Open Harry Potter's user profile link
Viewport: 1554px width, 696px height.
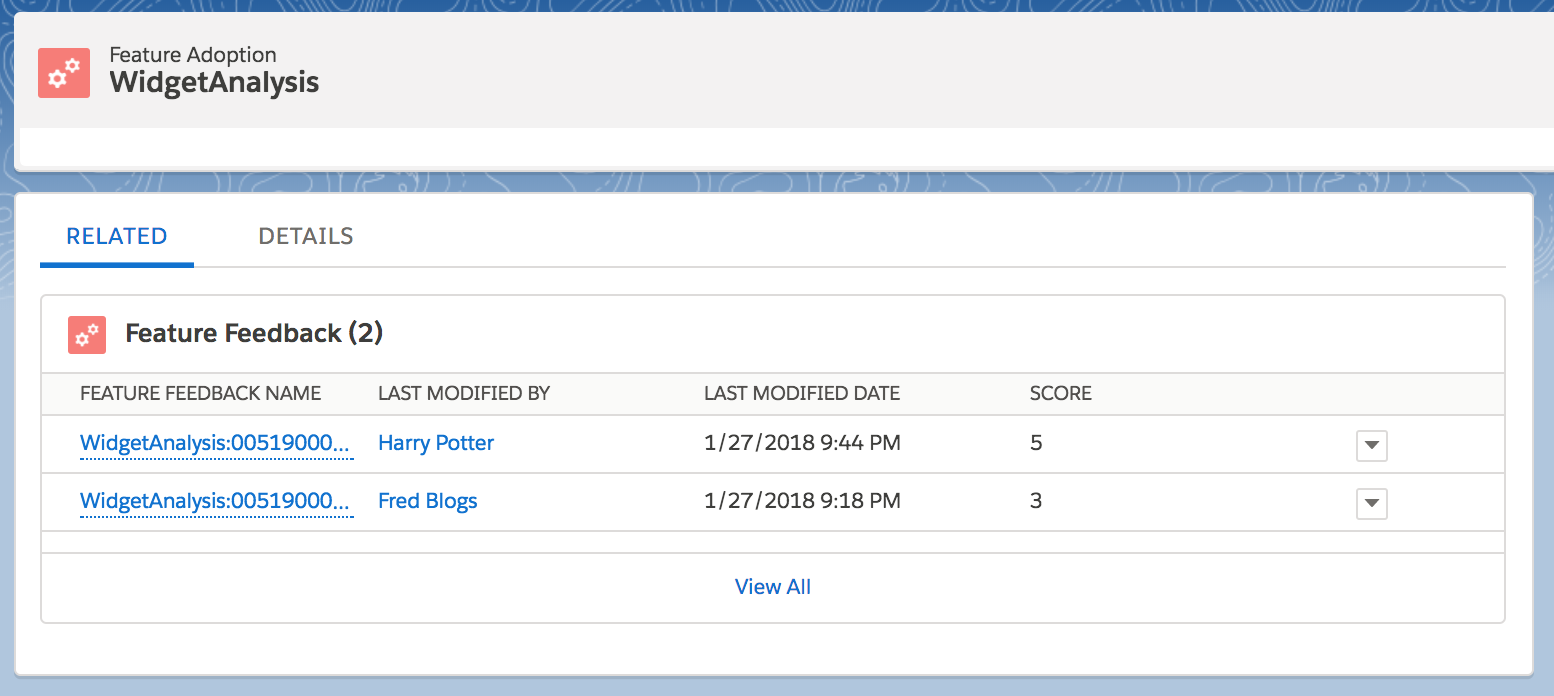point(436,443)
